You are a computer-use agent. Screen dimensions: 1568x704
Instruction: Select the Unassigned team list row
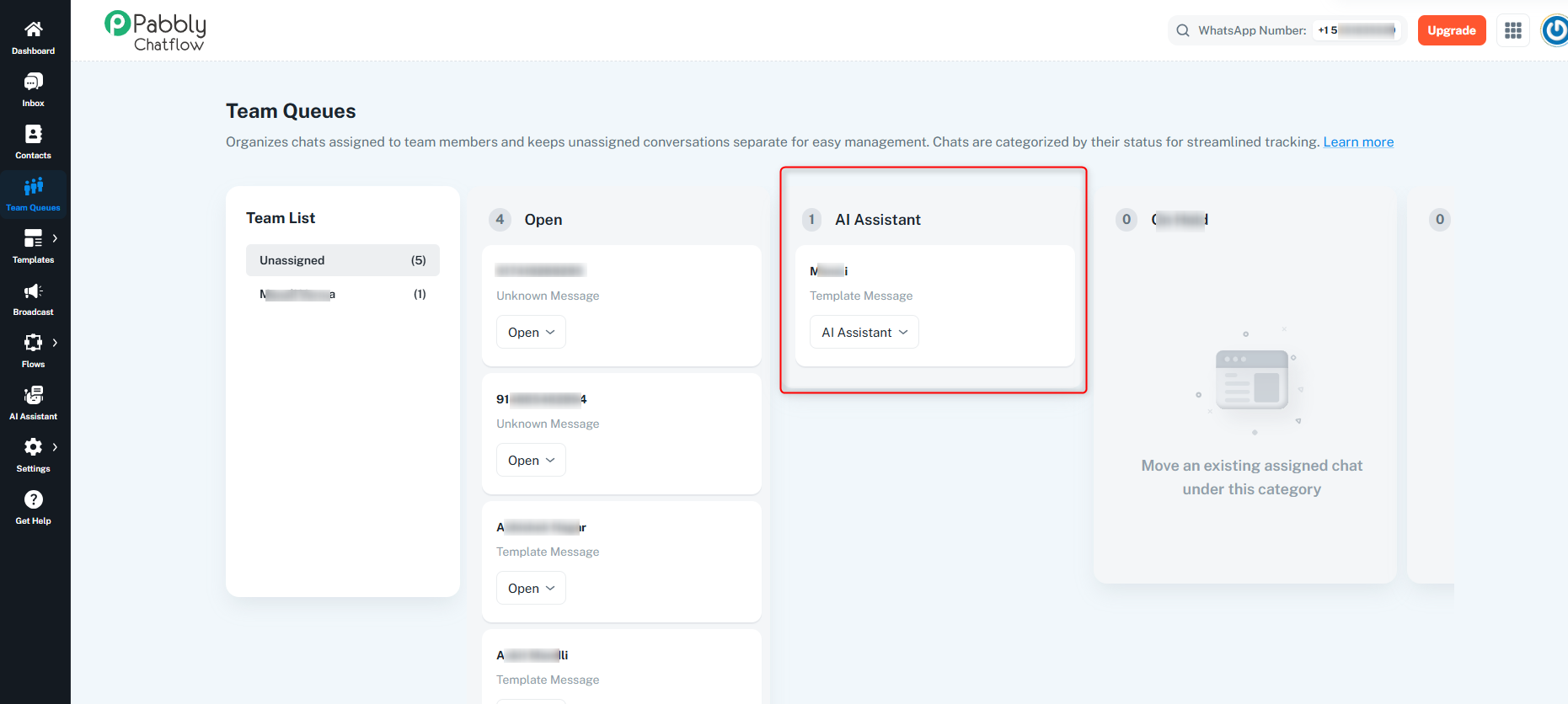343,260
